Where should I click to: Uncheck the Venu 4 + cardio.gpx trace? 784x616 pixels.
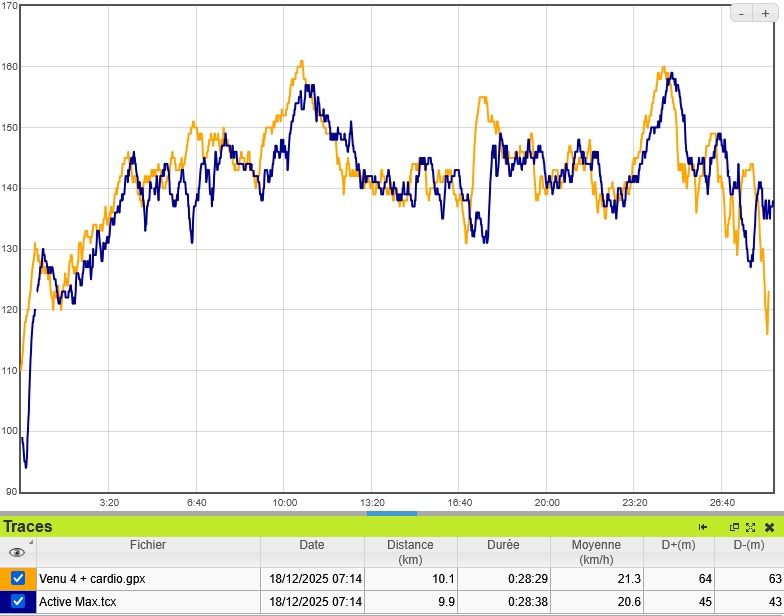point(18,578)
